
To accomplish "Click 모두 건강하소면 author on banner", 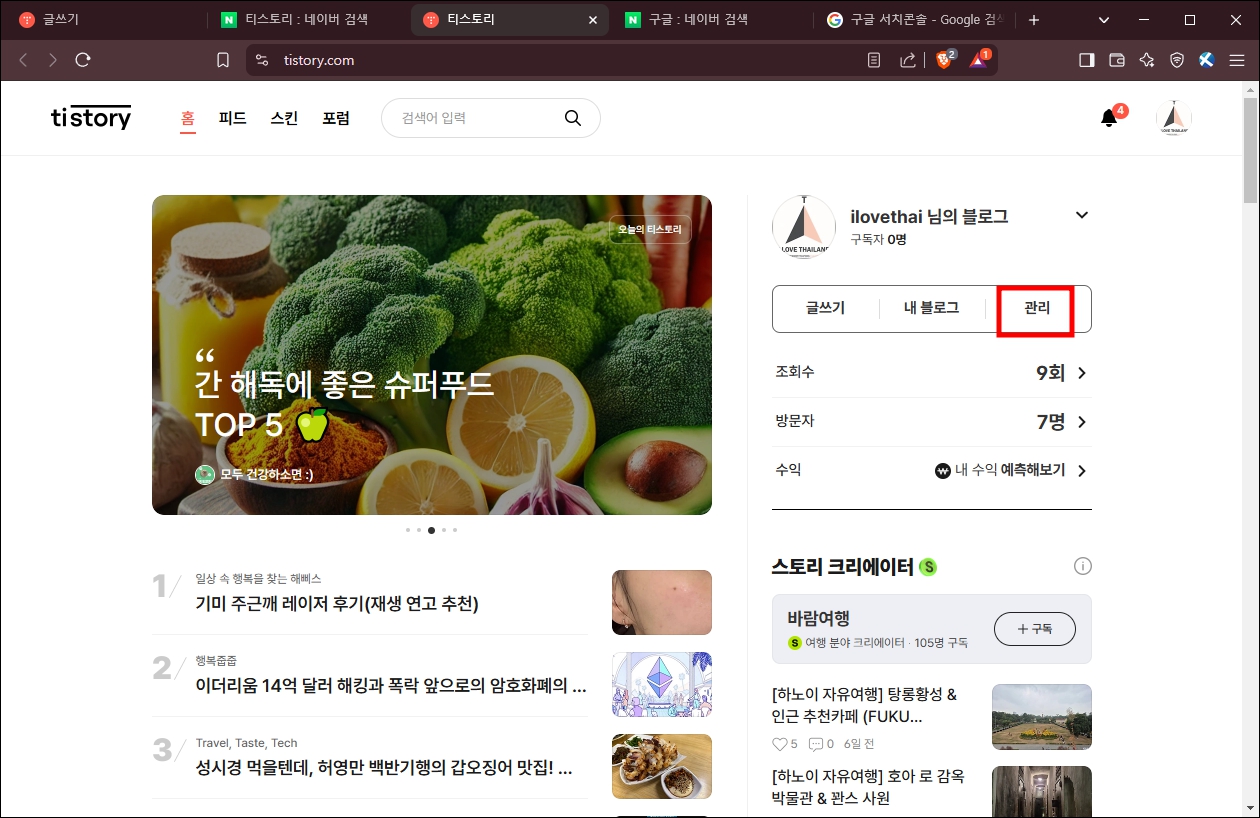I will coord(254,474).
